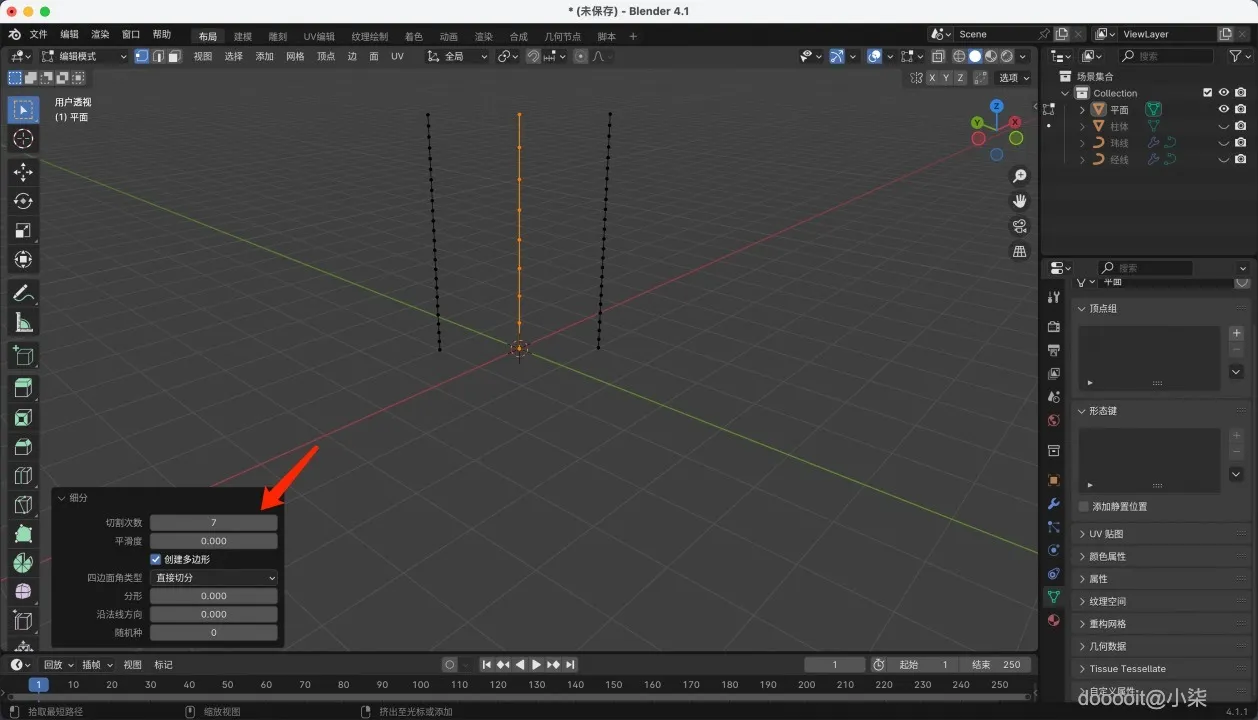Switch to the 建模 workspace tab
The width and height of the screenshot is (1258, 720).
click(243, 37)
